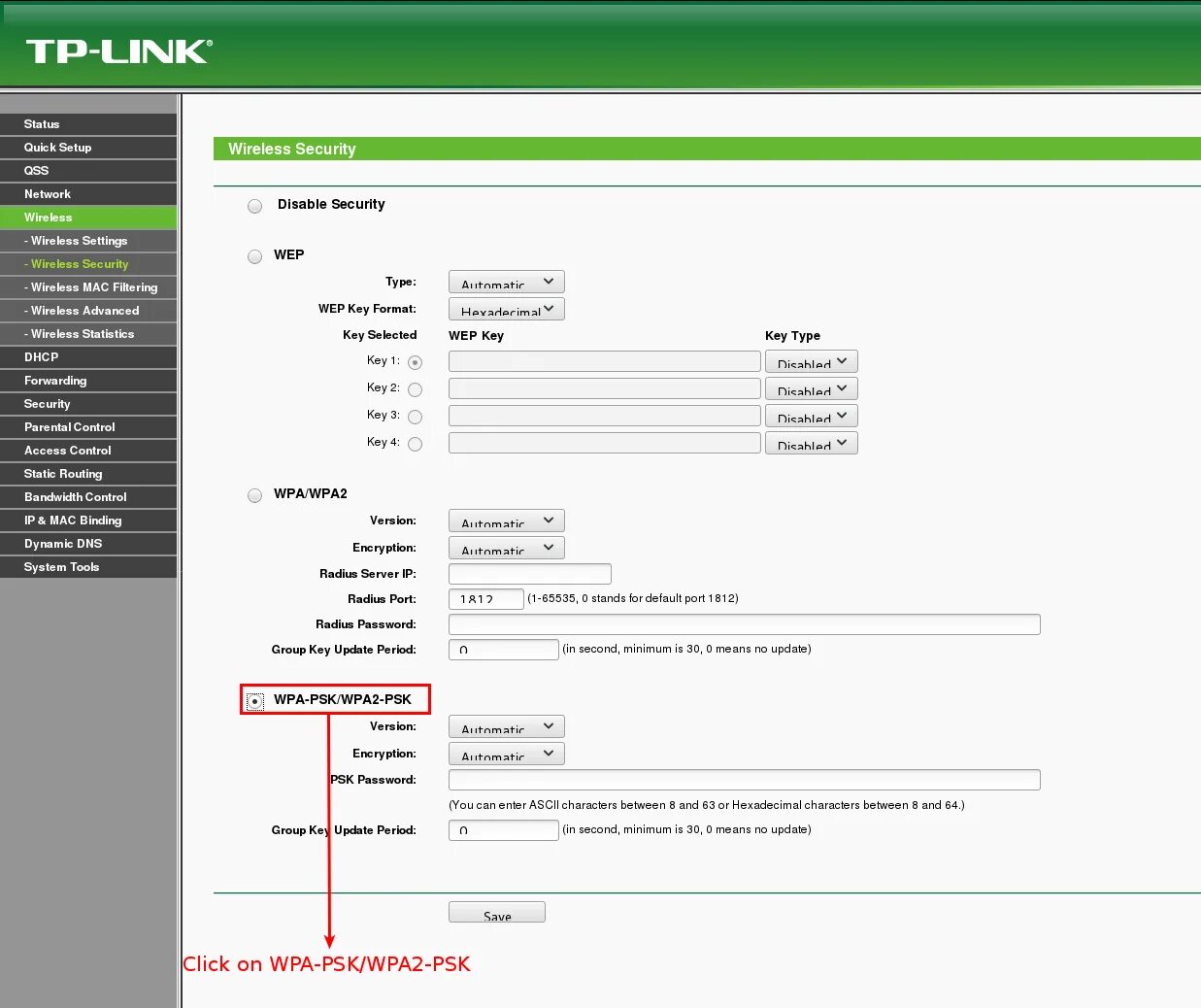This screenshot has height=1008, width=1201.
Task: Click the PSK Password field
Action: click(x=745, y=780)
